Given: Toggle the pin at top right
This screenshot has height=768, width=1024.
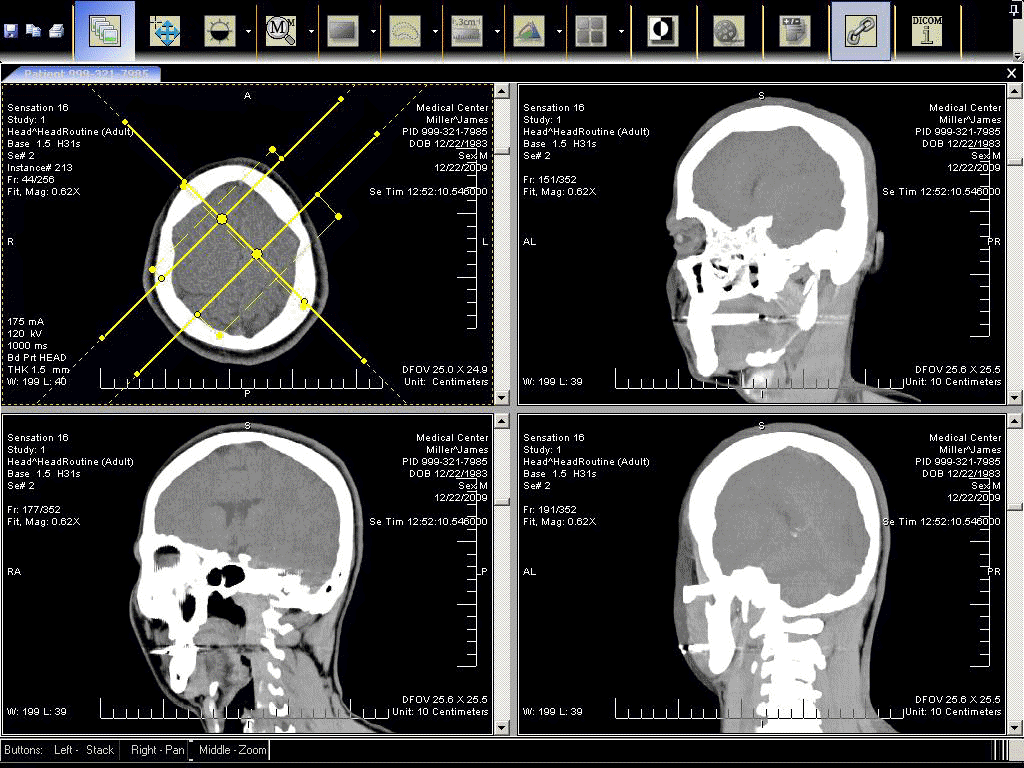Looking at the screenshot, I should (1014, 11).
